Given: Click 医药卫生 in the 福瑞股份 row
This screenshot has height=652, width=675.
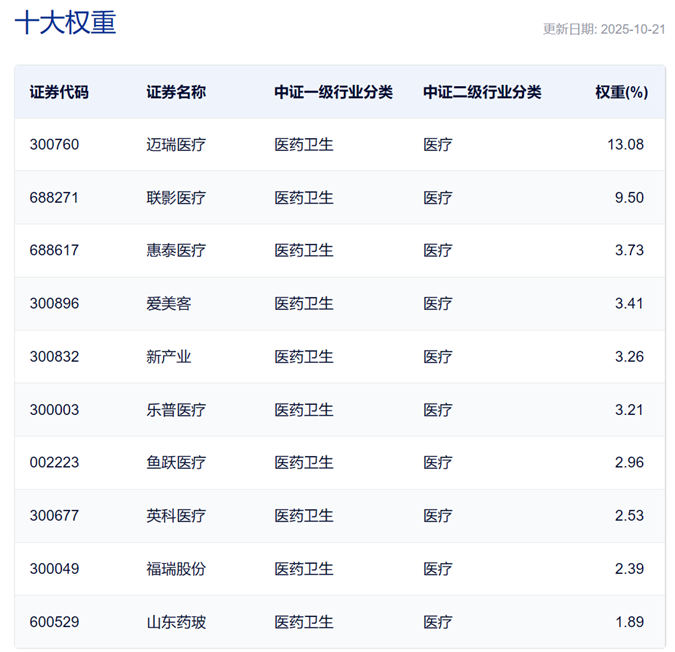Looking at the screenshot, I should click(x=304, y=569).
